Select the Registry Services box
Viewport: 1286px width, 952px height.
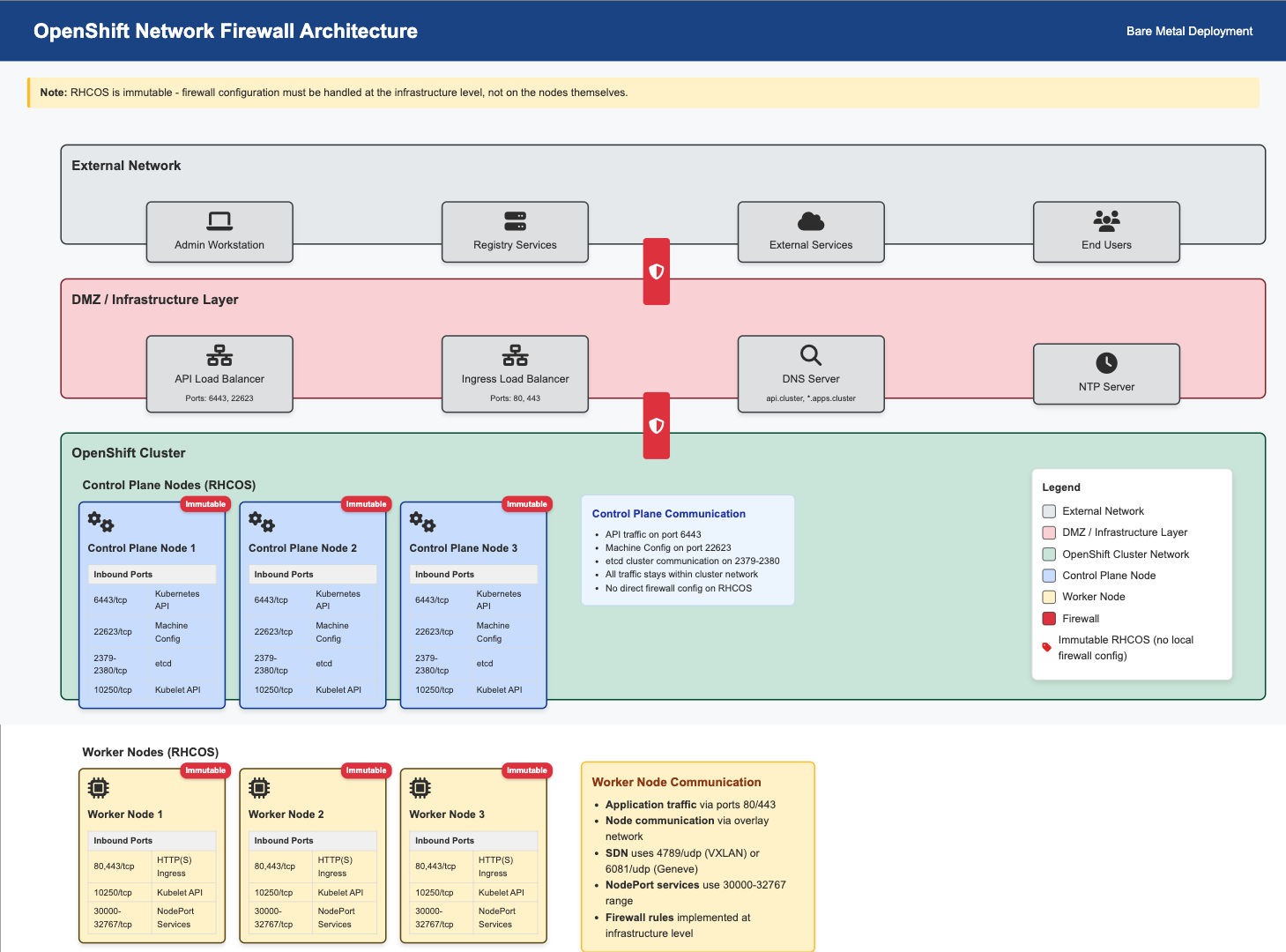tap(515, 232)
